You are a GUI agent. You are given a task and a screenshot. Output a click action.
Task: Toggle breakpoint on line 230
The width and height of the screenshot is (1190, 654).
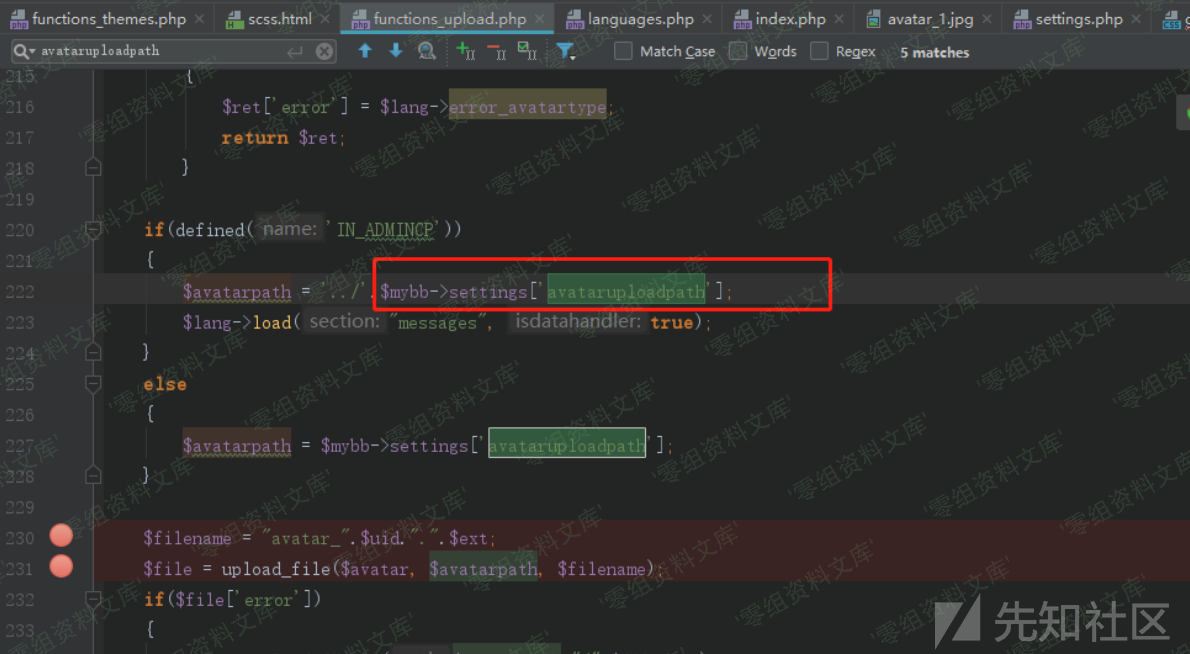[62, 537]
